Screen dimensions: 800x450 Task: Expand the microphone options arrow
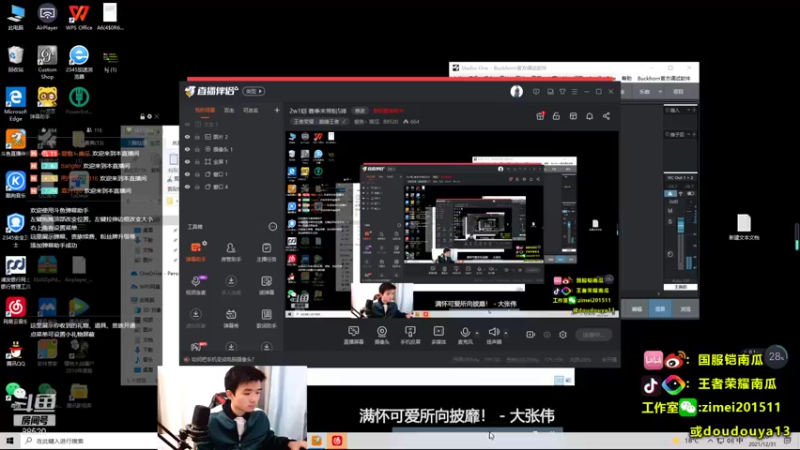point(477,333)
